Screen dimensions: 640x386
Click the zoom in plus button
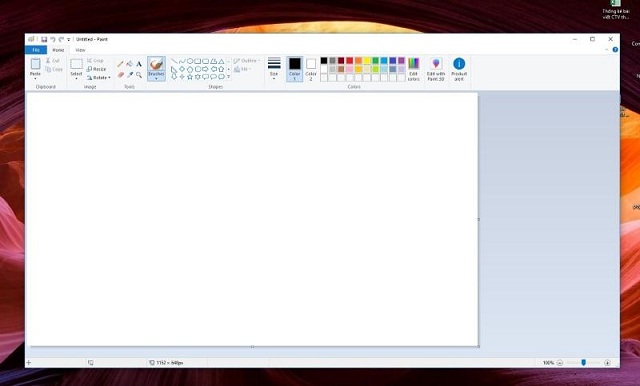607,362
